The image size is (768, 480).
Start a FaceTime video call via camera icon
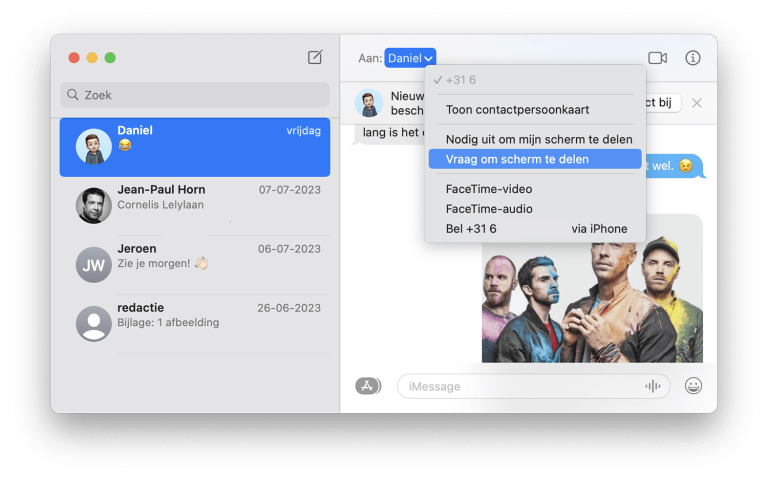click(657, 58)
